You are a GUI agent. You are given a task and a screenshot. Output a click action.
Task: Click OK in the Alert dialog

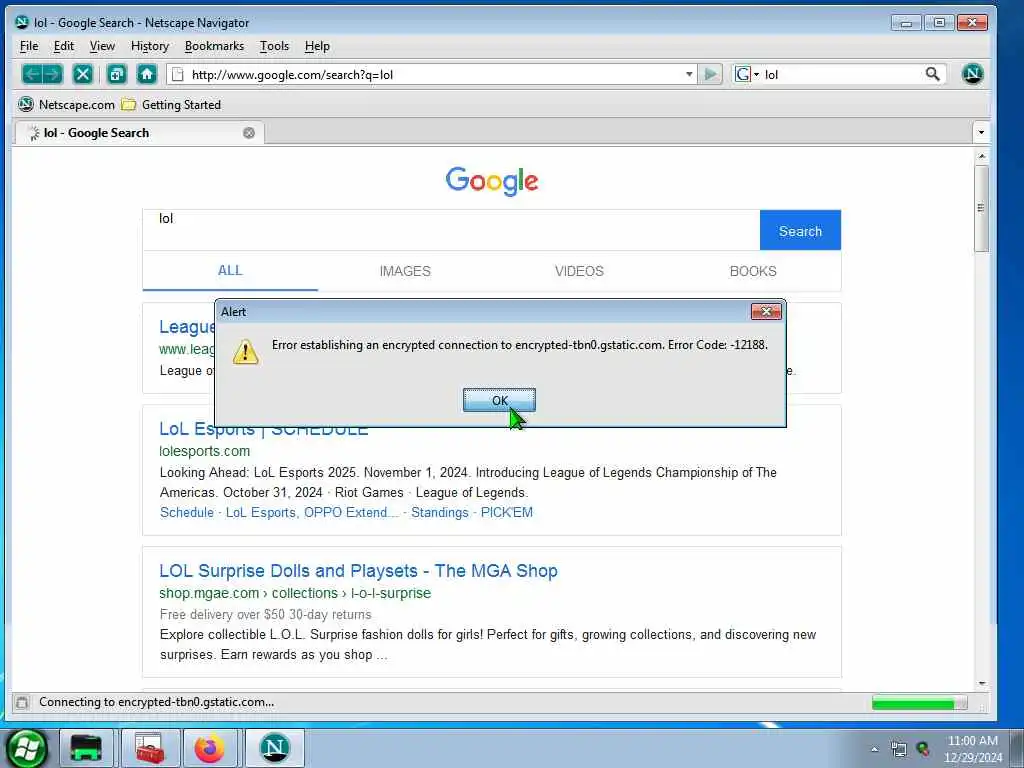pos(499,400)
